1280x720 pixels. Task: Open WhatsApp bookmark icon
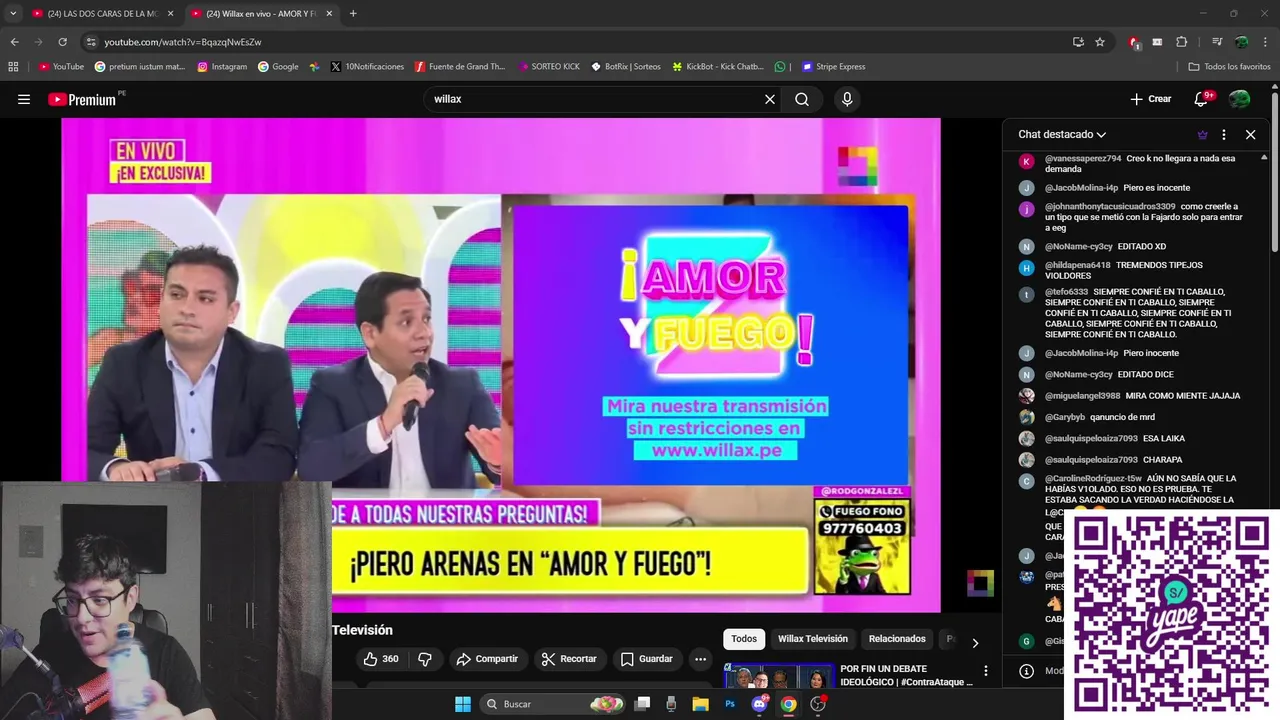click(x=780, y=67)
